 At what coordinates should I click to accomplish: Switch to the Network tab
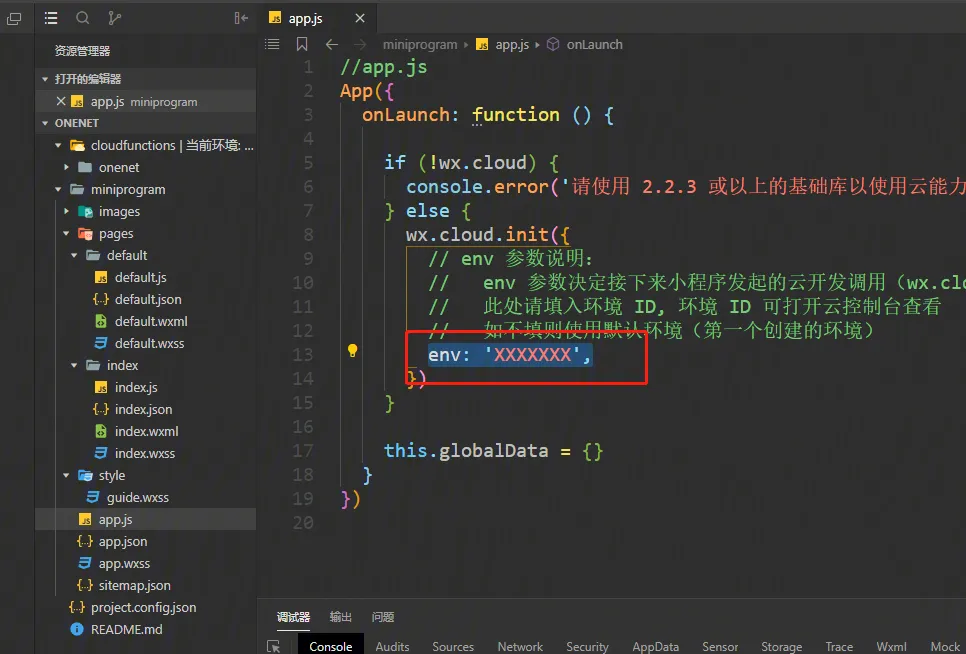(520, 646)
